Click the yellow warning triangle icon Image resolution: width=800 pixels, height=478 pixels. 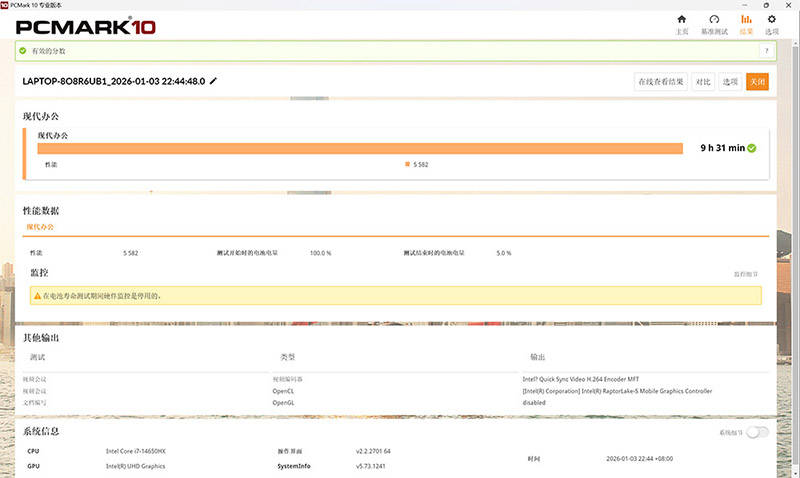(x=37, y=296)
